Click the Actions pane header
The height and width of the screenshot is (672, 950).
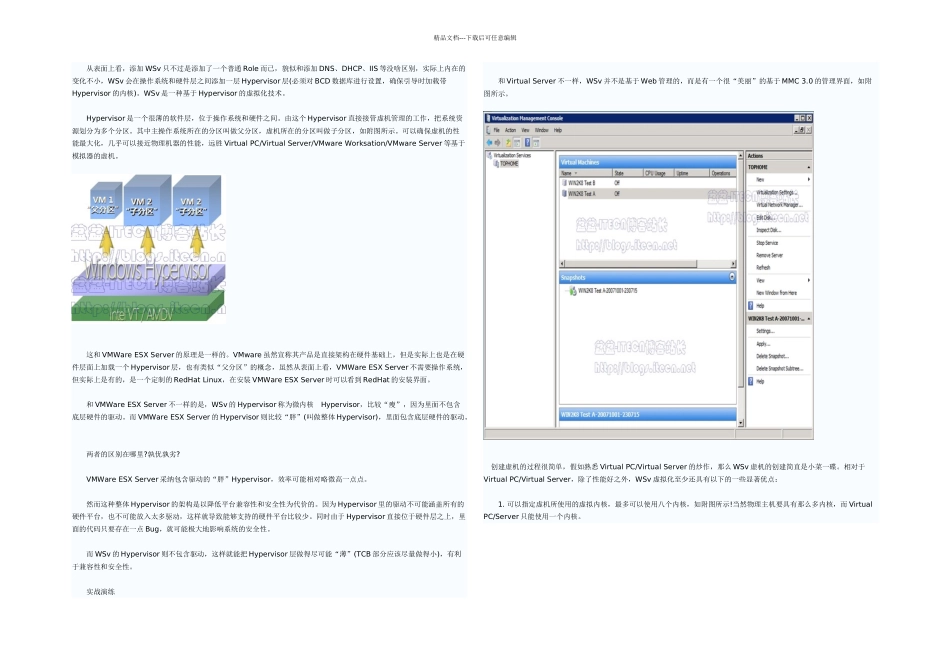click(x=779, y=156)
